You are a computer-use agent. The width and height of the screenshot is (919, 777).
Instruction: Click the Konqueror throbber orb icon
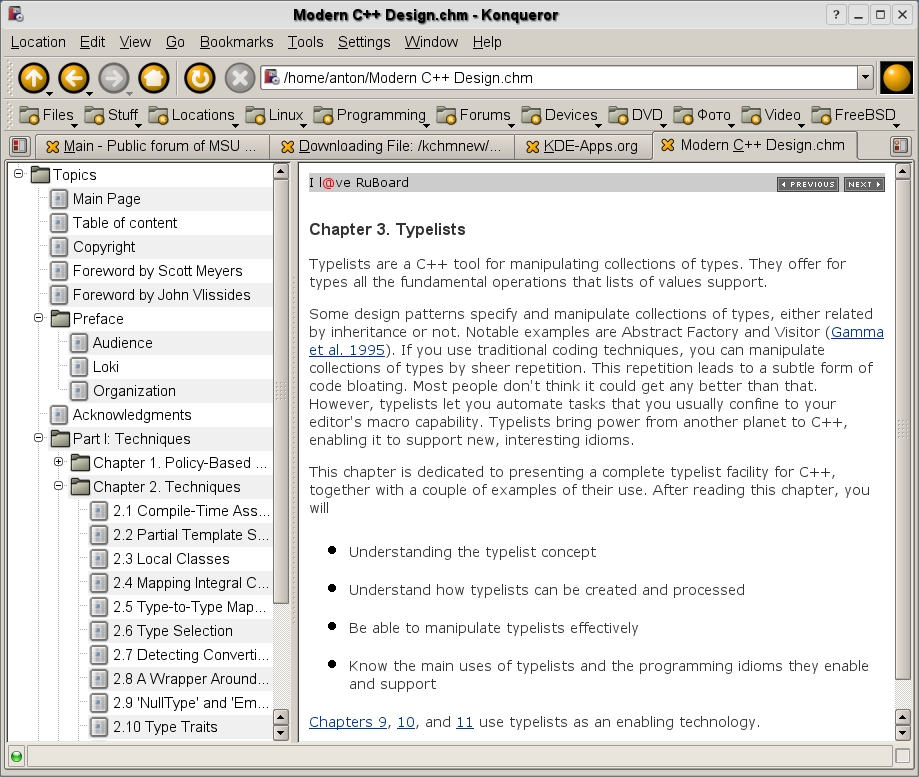(x=896, y=77)
